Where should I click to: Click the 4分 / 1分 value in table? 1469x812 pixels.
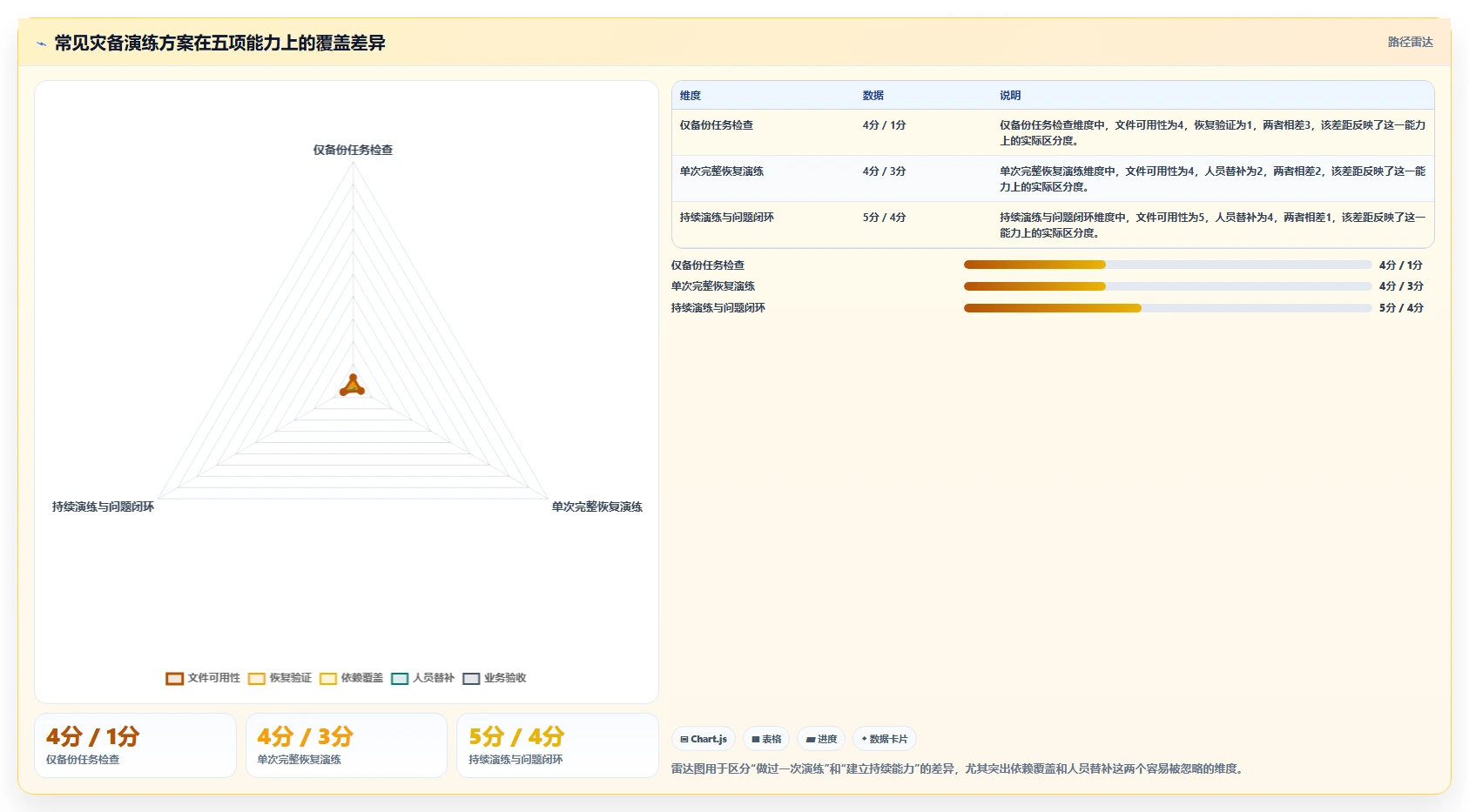pyautogui.click(x=885, y=125)
